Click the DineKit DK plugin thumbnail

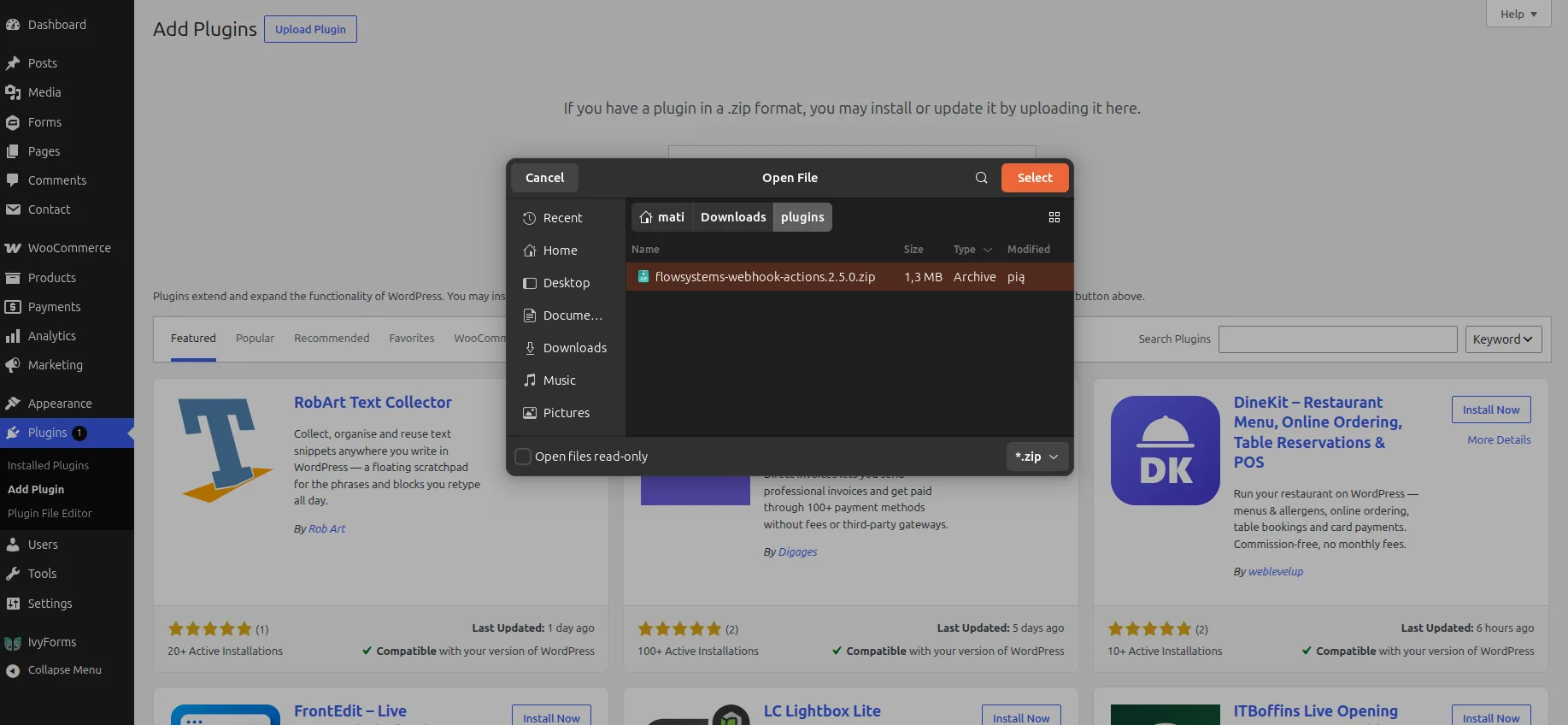[1166, 451]
